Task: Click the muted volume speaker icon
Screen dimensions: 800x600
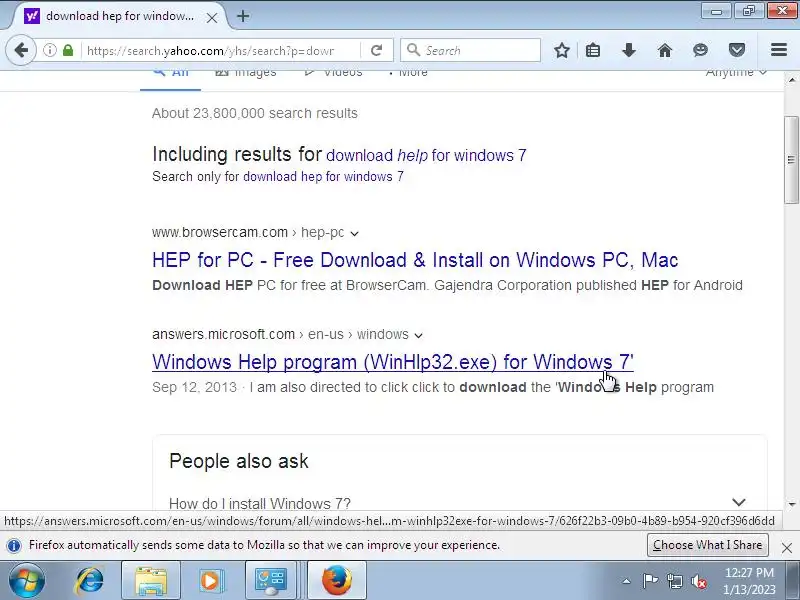Action: (699, 581)
